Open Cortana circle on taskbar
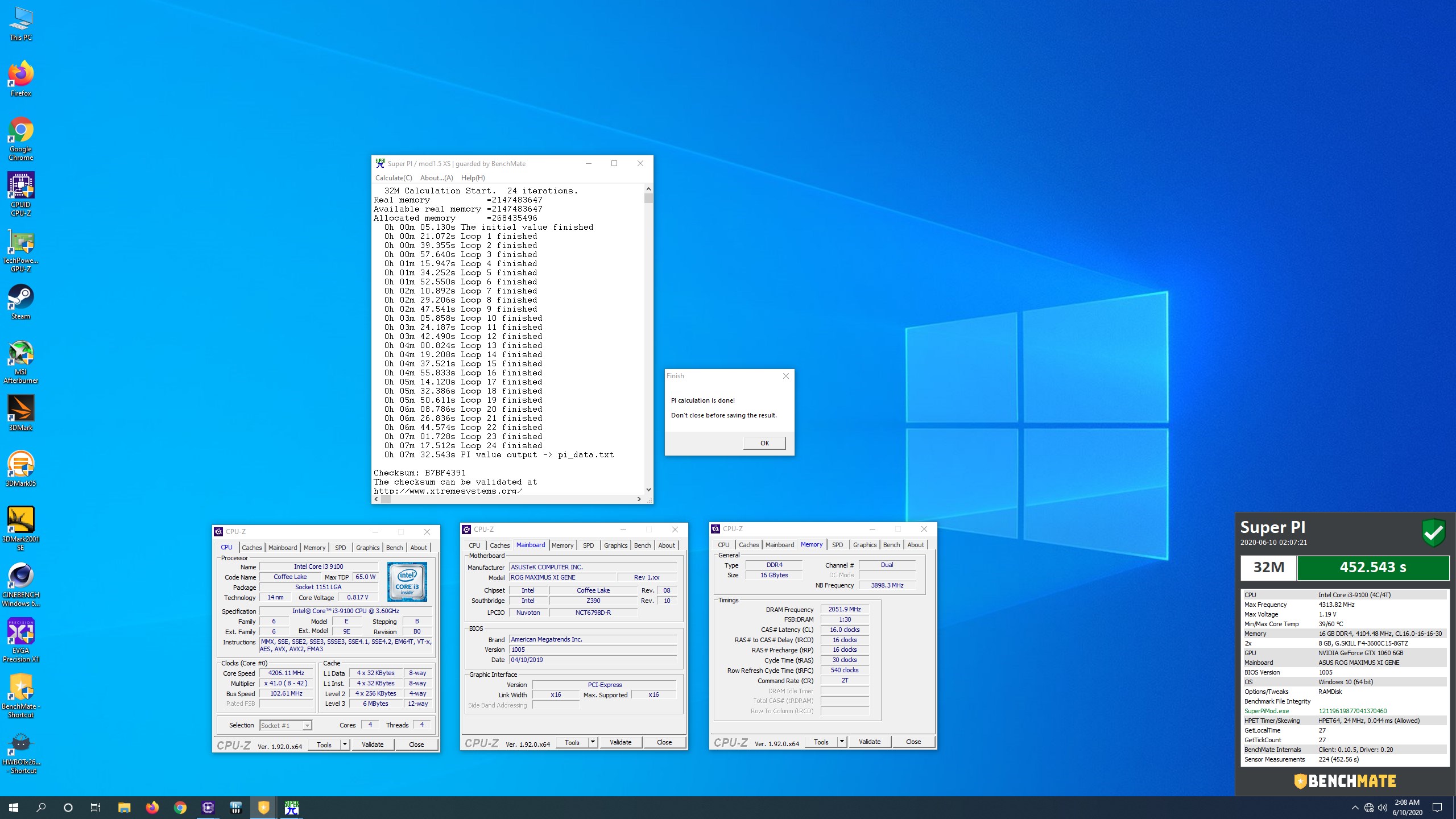The image size is (1456, 819). [x=68, y=808]
